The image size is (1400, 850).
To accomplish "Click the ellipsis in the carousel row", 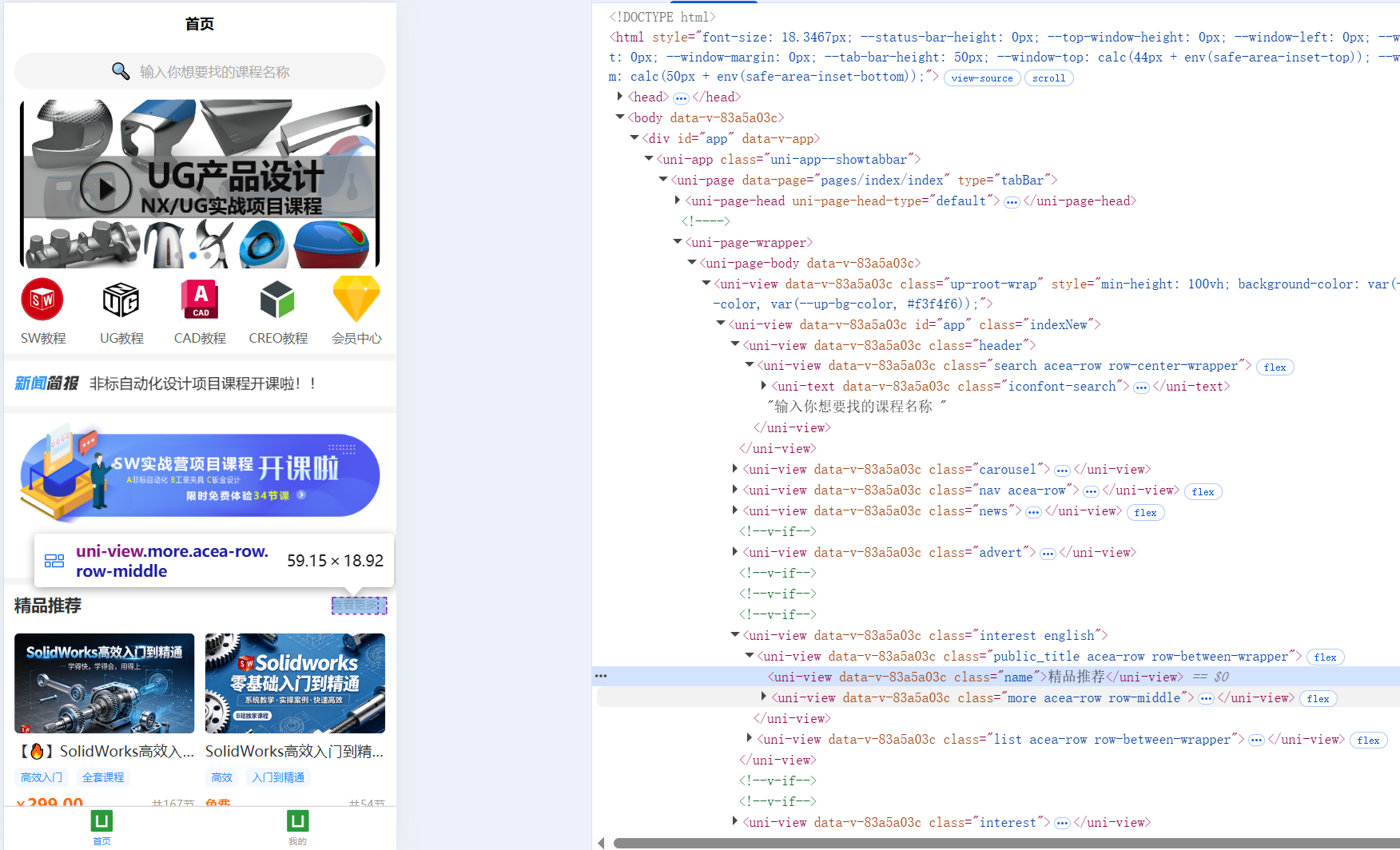I will tap(1062, 471).
